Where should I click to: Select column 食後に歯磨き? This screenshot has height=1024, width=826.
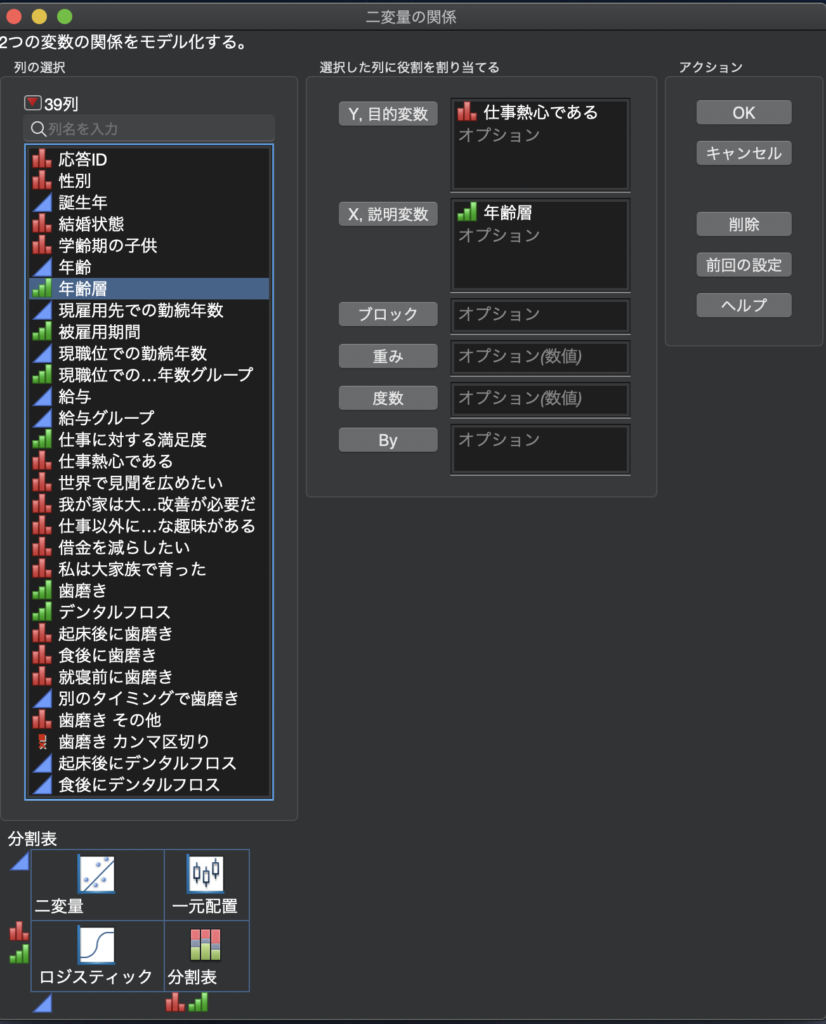[x=149, y=655]
